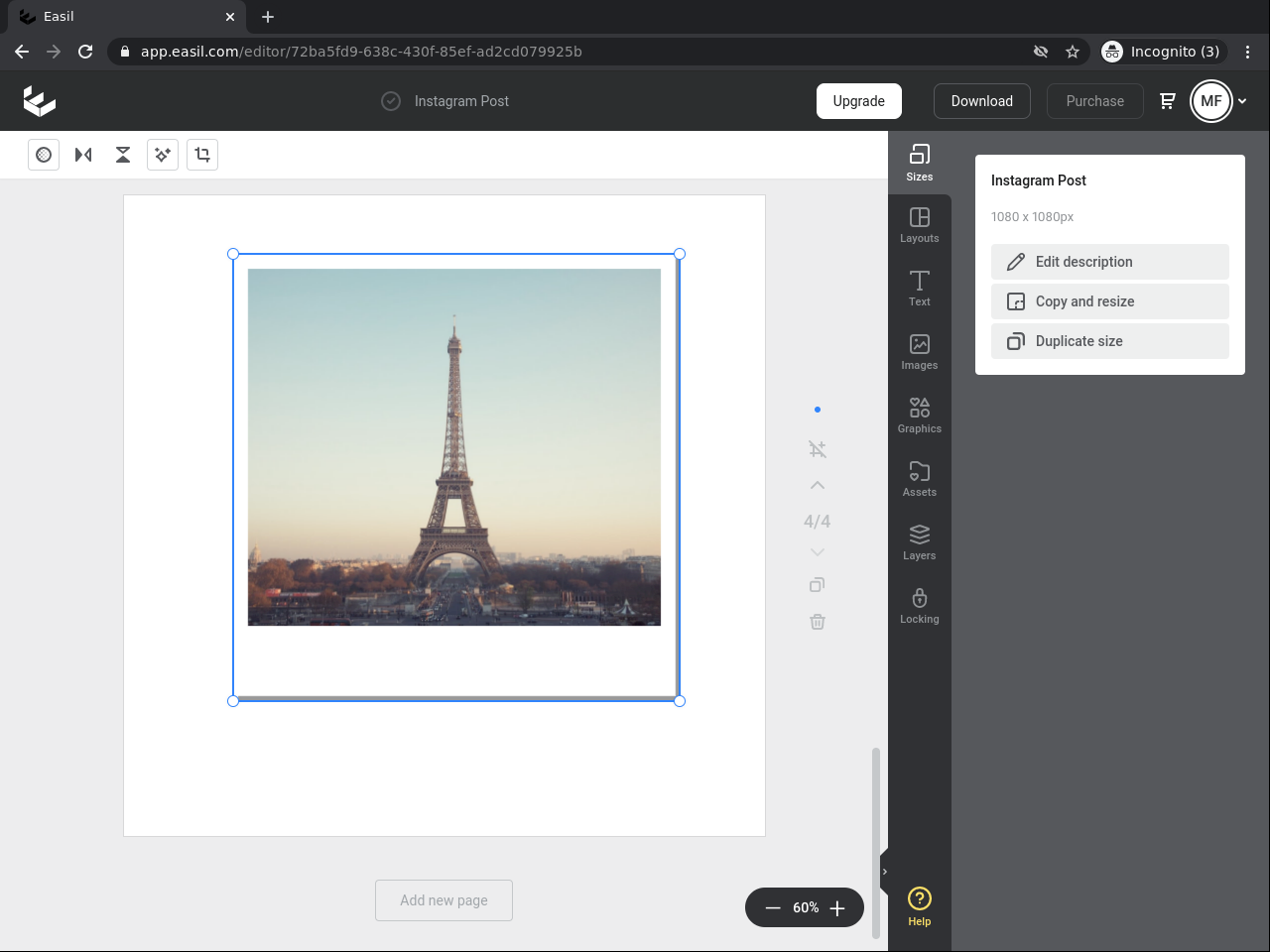
Task: Open the image opacity tool
Action: click(44, 155)
